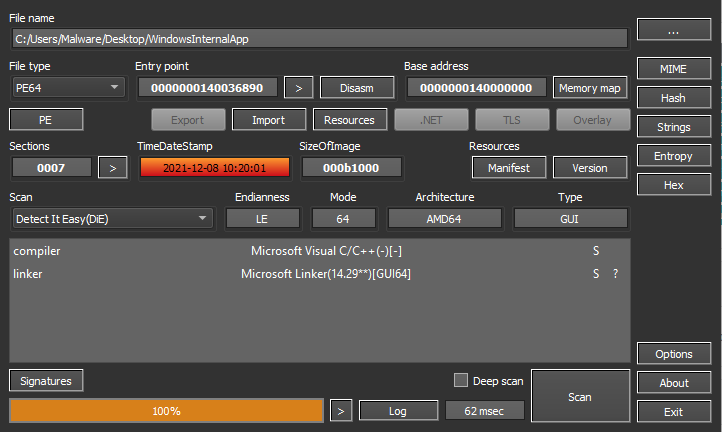Click the 'S' marker on linker row
722x432 pixels.
[596, 274]
